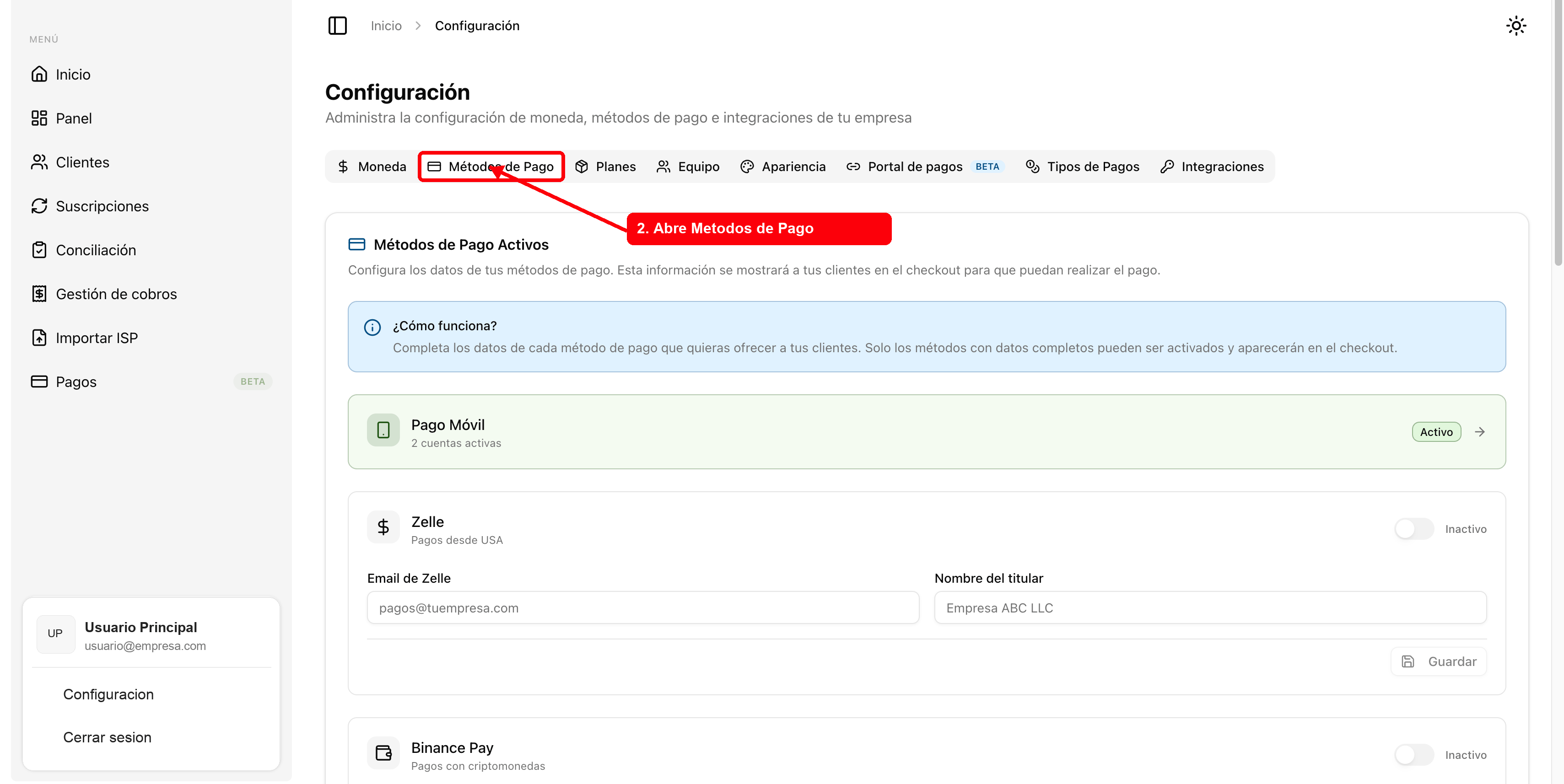Click the Métodos de Pago Activos card icon
The image size is (1564, 784).
point(356,244)
